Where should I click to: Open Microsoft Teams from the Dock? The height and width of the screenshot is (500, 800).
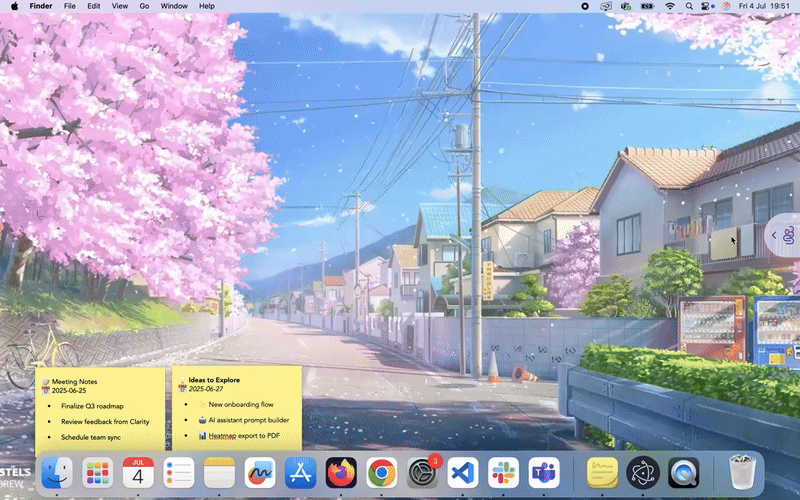point(543,472)
